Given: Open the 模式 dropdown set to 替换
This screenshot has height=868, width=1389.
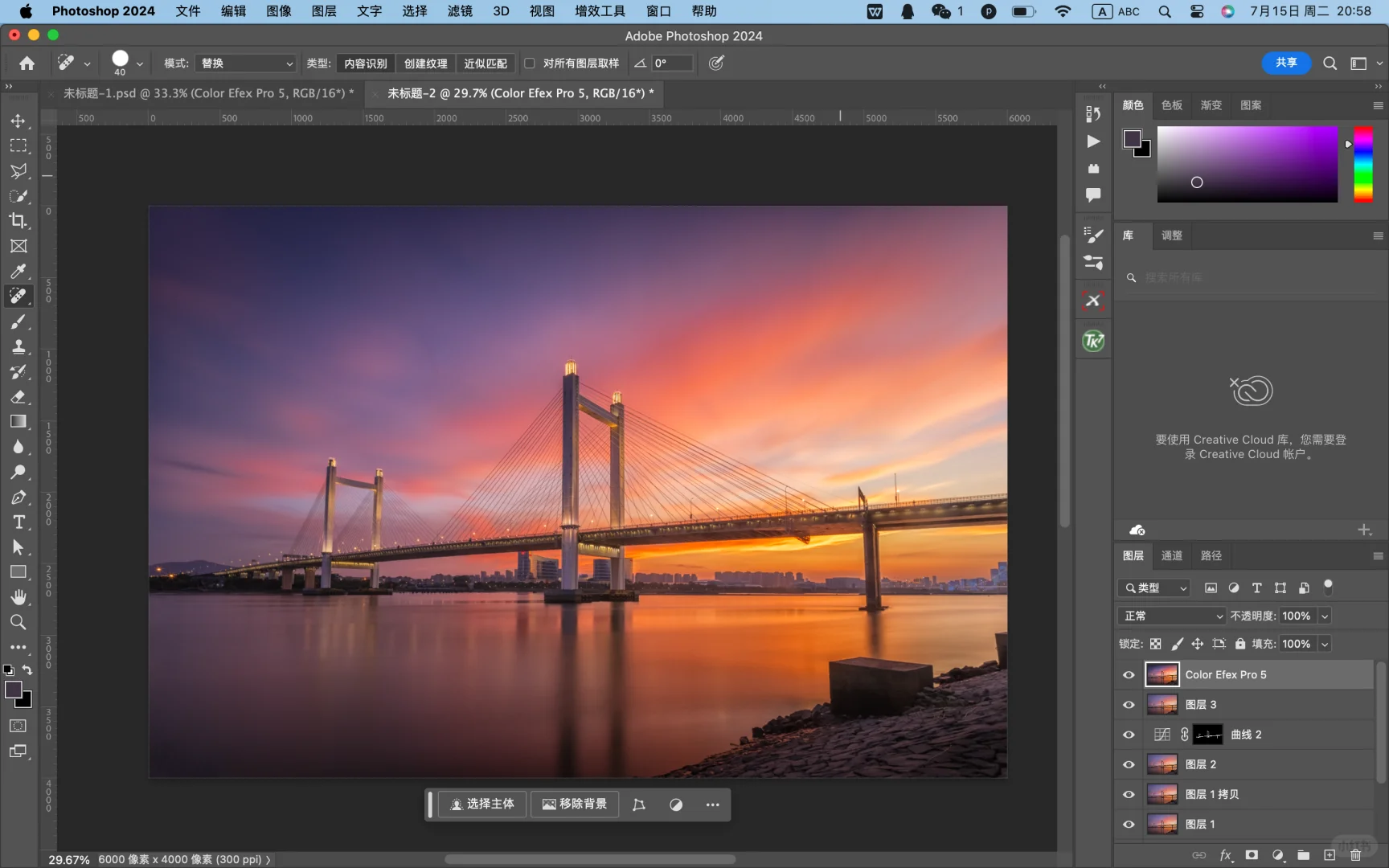Looking at the screenshot, I should pyautogui.click(x=246, y=63).
